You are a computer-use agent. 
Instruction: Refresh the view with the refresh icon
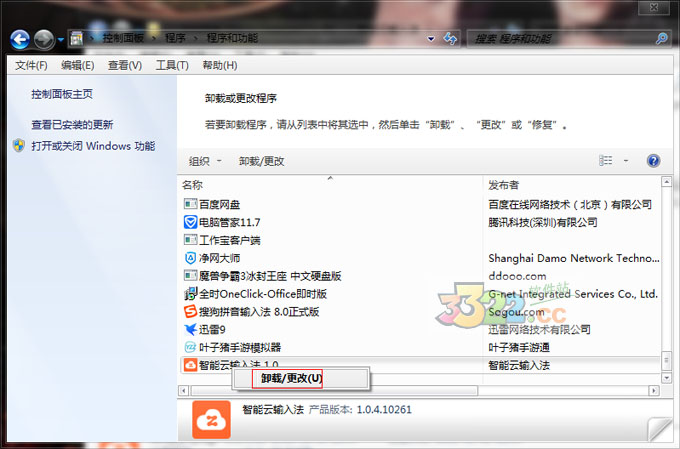tap(450, 39)
